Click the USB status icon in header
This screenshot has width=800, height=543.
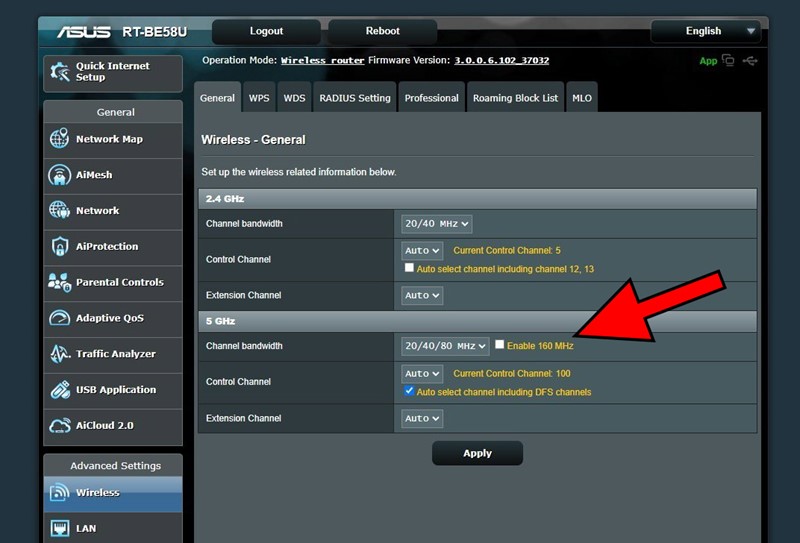751,61
